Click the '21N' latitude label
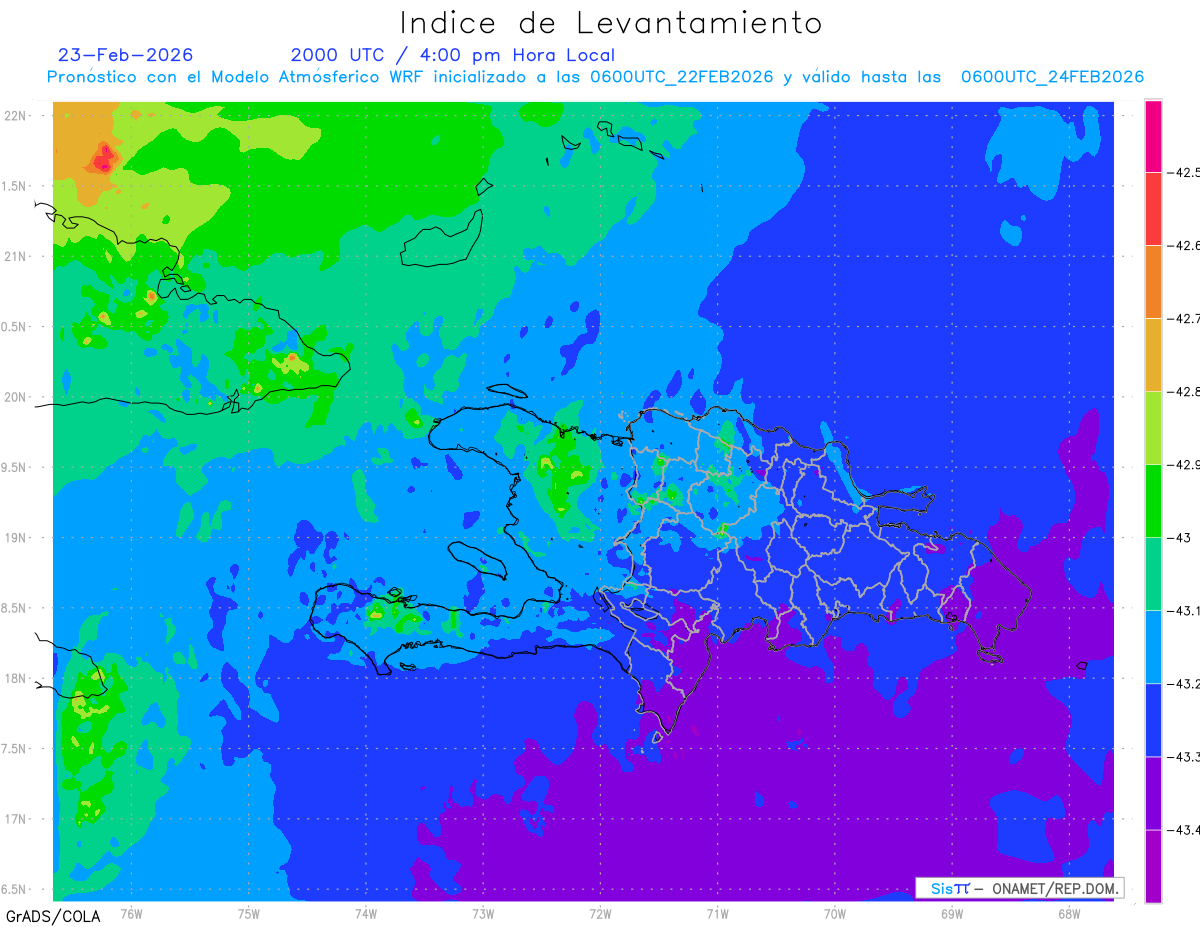The height and width of the screenshot is (927, 1200). pos(15,257)
